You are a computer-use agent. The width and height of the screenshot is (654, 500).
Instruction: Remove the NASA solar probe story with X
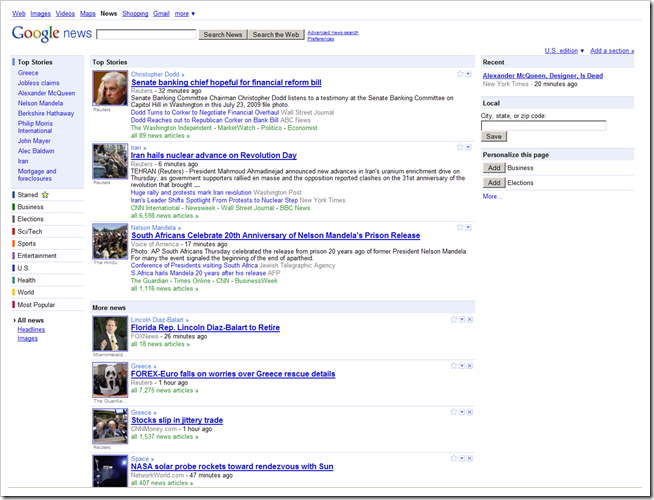(470, 458)
